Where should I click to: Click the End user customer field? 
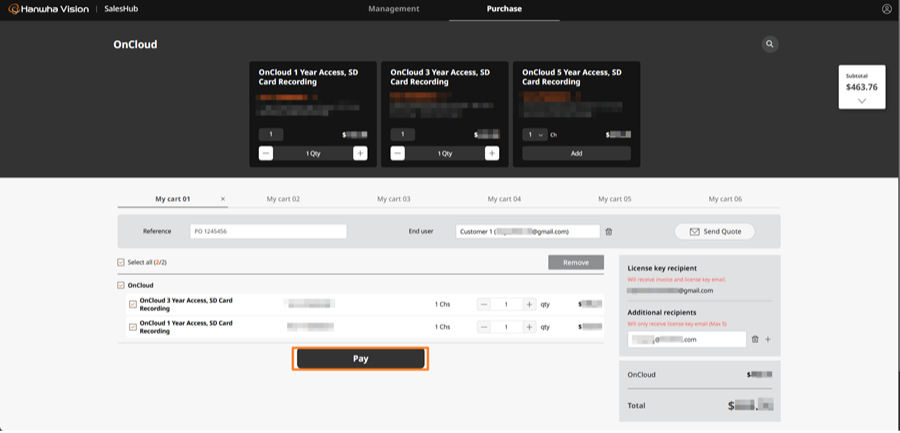tap(528, 231)
